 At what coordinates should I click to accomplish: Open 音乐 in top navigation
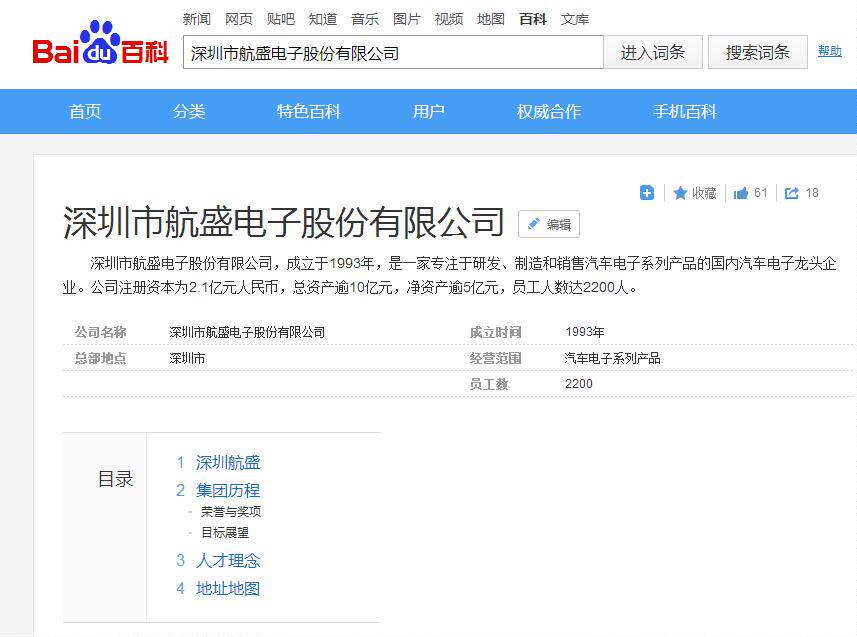click(365, 19)
